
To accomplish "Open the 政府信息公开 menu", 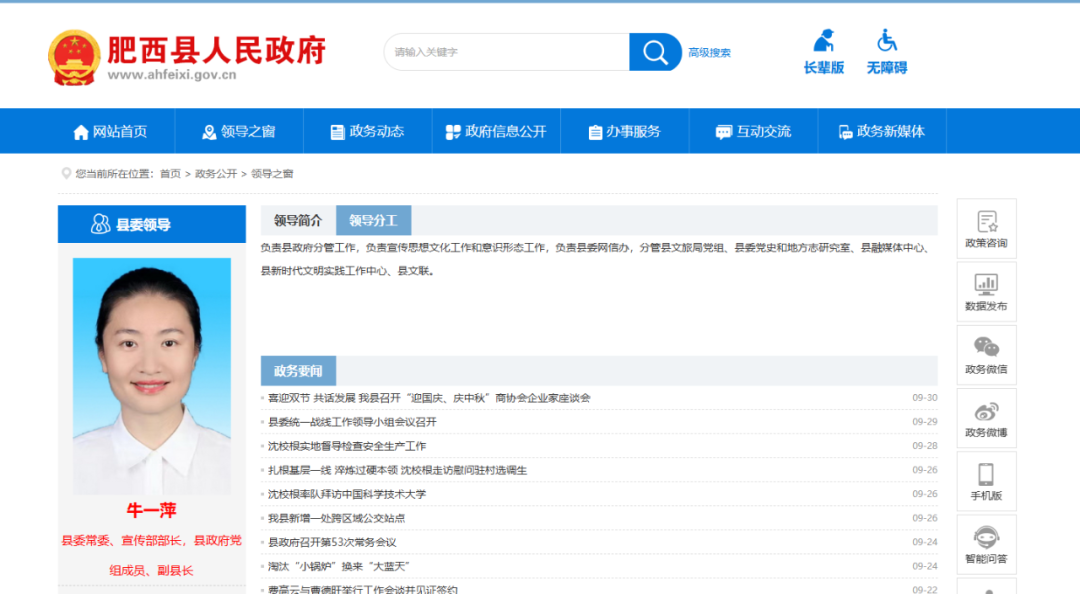I will [x=496, y=130].
